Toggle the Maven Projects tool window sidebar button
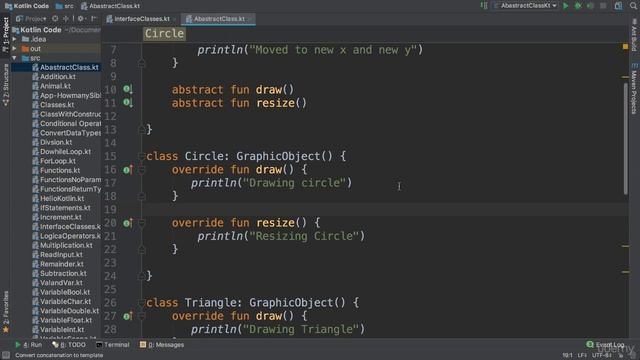 (634, 89)
